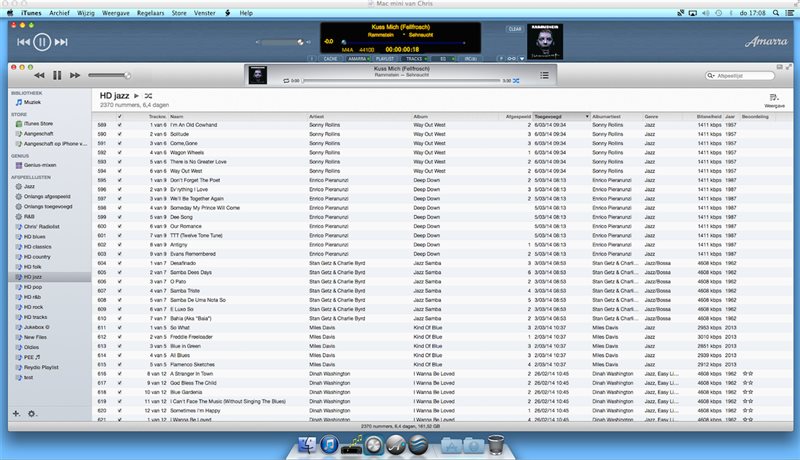The width and height of the screenshot is (800, 460).
Task: Open the sidebar gear actions menu
Action: click(x=32, y=413)
